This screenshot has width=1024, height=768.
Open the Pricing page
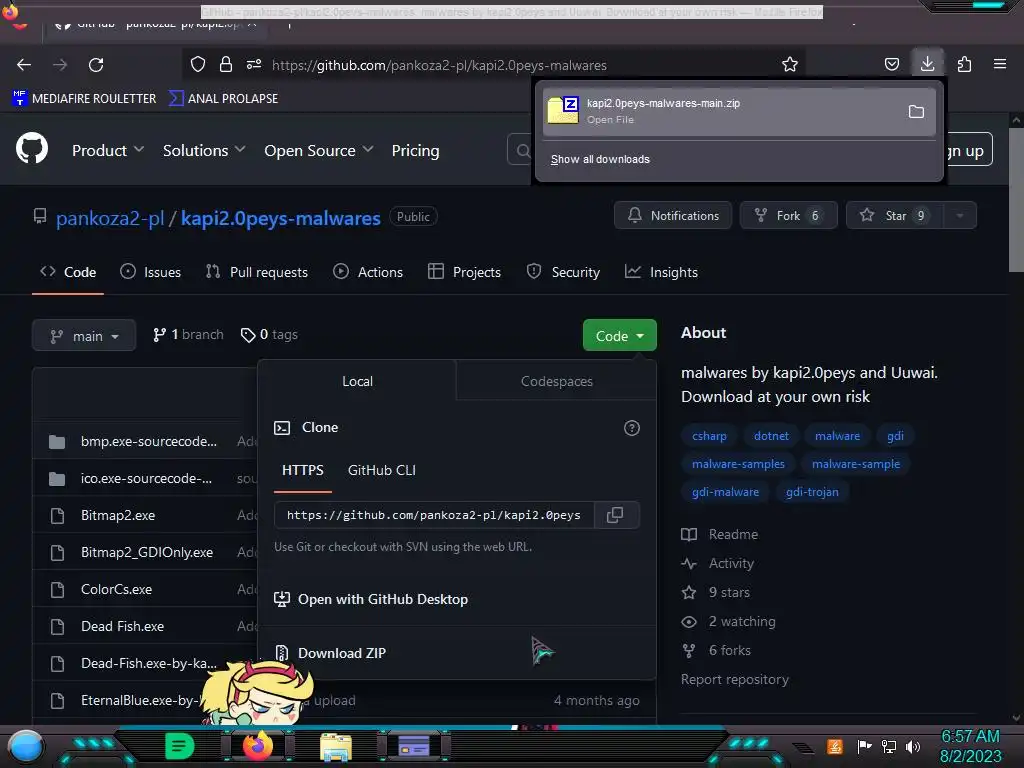pyautogui.click(x=415, y=150)
